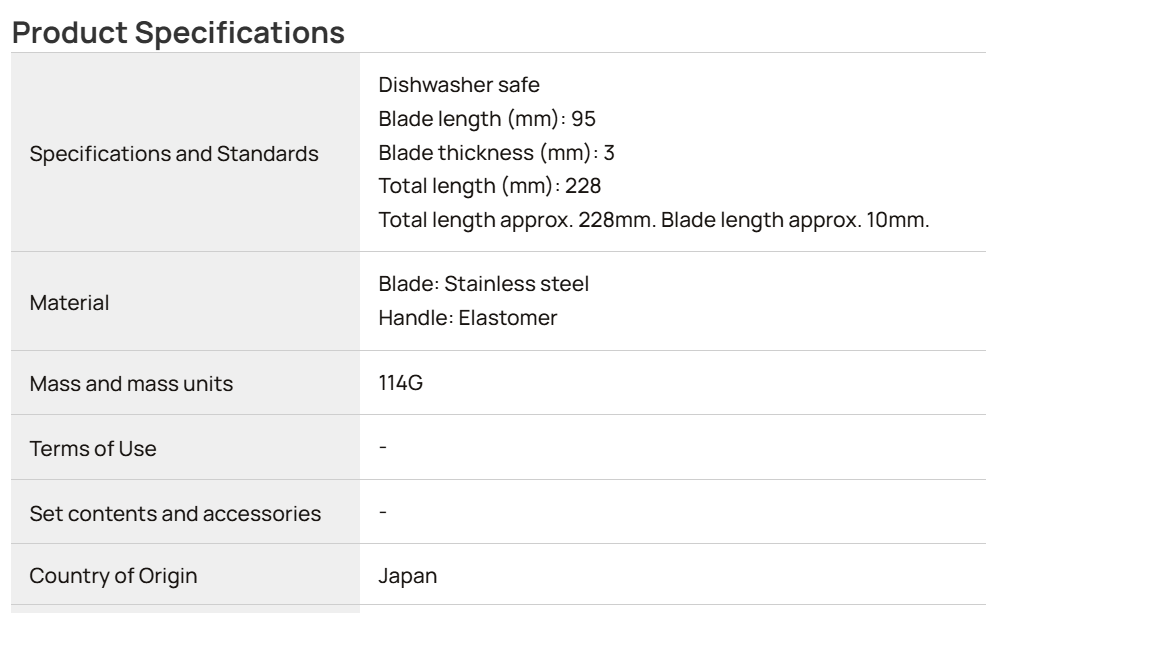Select the Japan value
Image resolution: width=1152 pixels, height=648 pixels.
tap(408, 575)
